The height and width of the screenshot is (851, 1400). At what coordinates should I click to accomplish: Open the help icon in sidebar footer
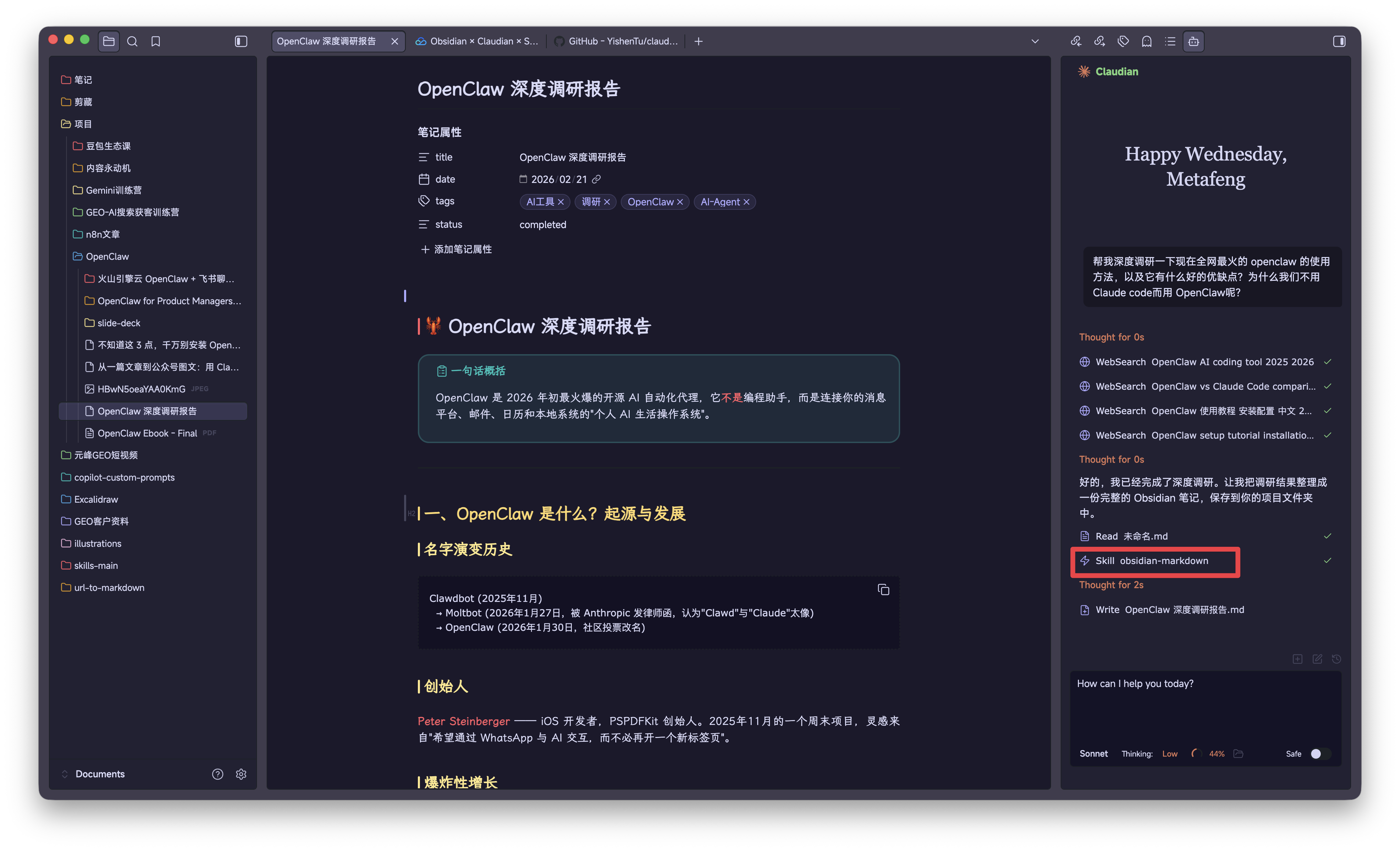[218, 774]
